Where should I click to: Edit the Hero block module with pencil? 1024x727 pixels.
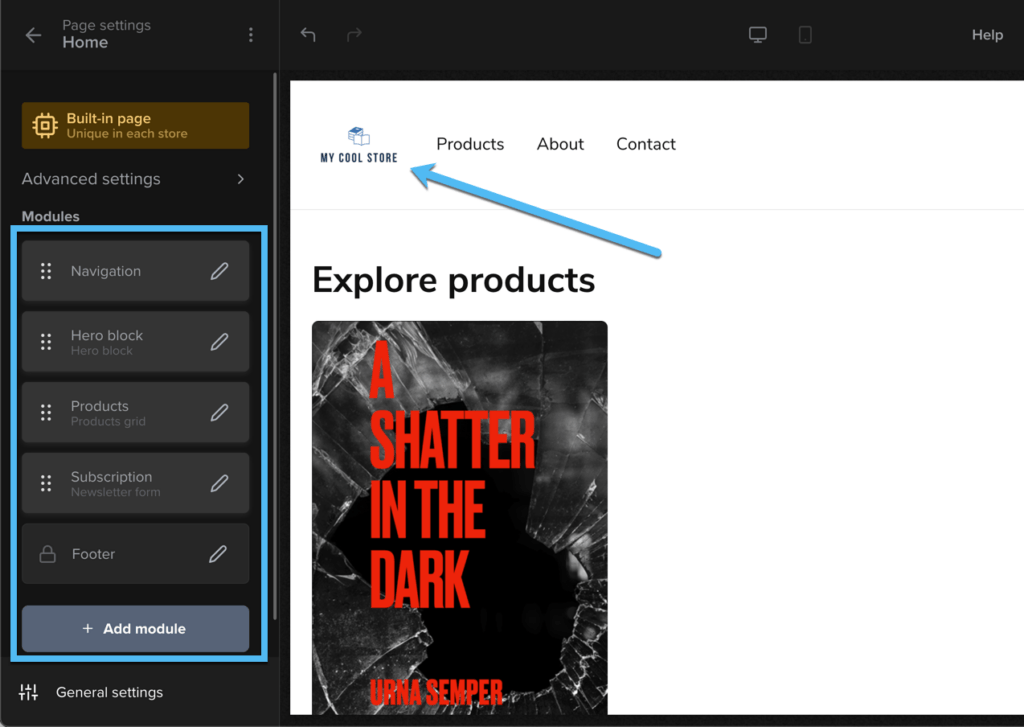point(219,342)
